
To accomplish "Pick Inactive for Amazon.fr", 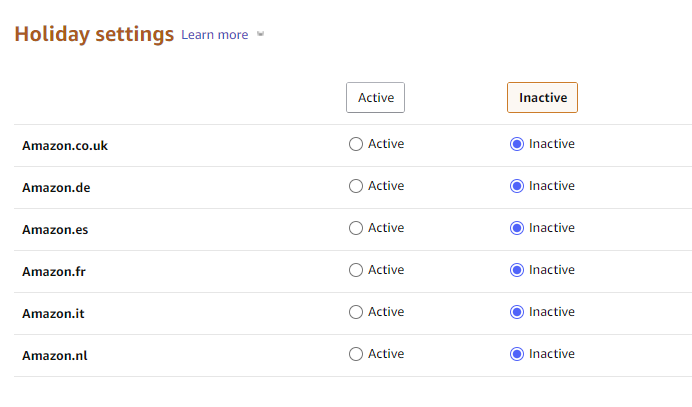I will 517,270.
